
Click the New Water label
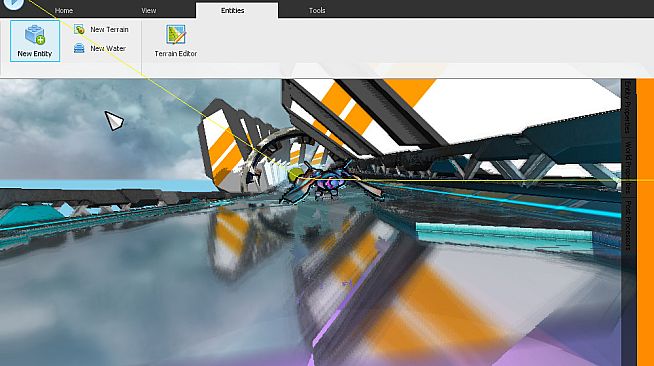[x=108, y=48]
